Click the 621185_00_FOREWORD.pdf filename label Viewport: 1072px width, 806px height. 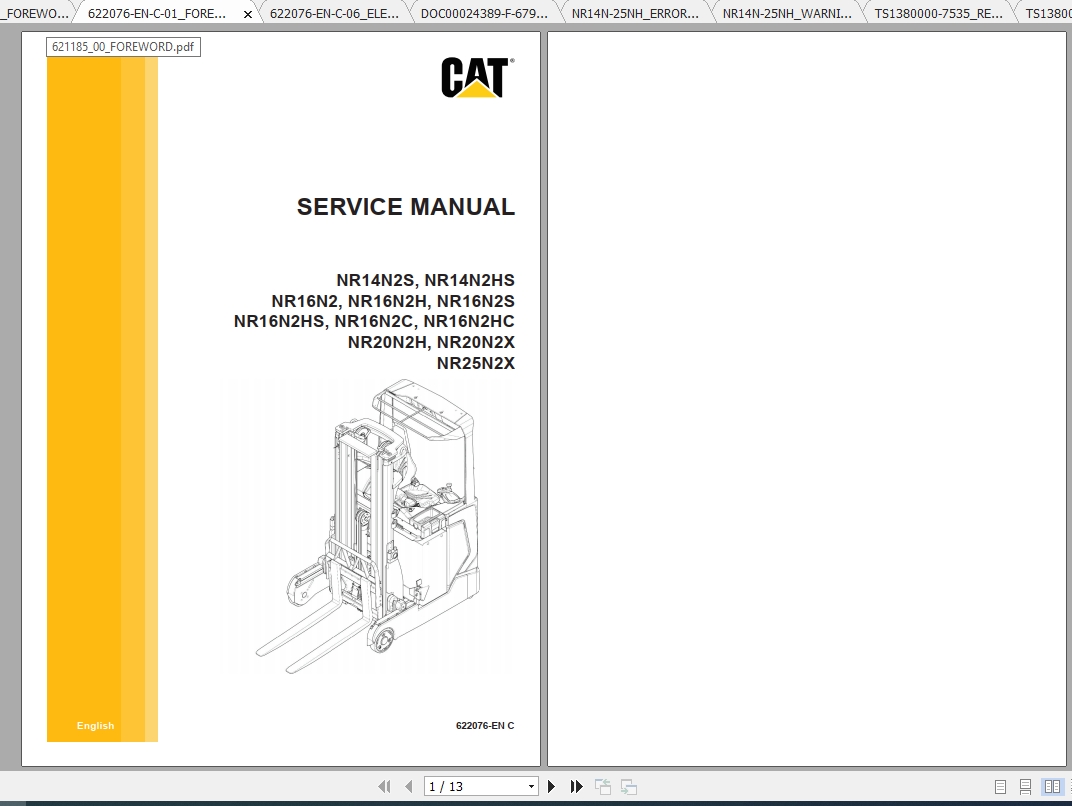click(x=122, y=46)
